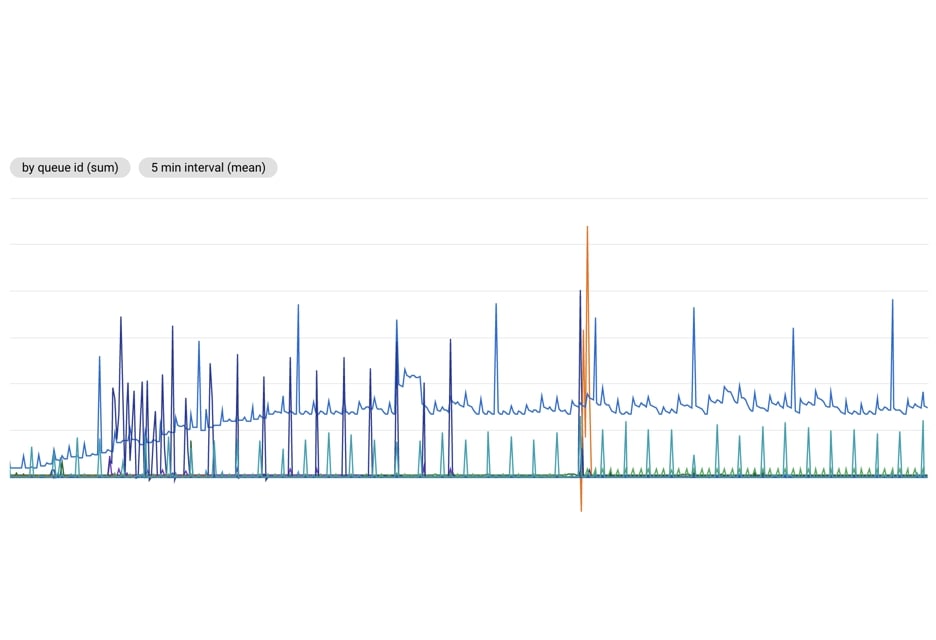
Task: Click the "5 min interval (mean)" chip
Action: point(208,168)
